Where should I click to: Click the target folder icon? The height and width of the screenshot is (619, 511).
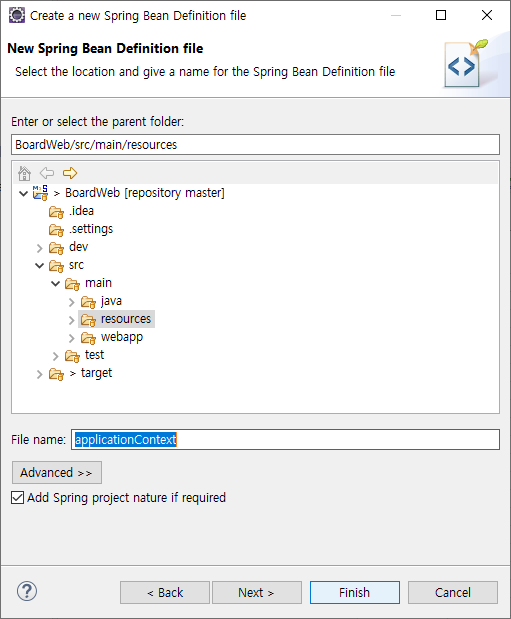pos(56,374)
